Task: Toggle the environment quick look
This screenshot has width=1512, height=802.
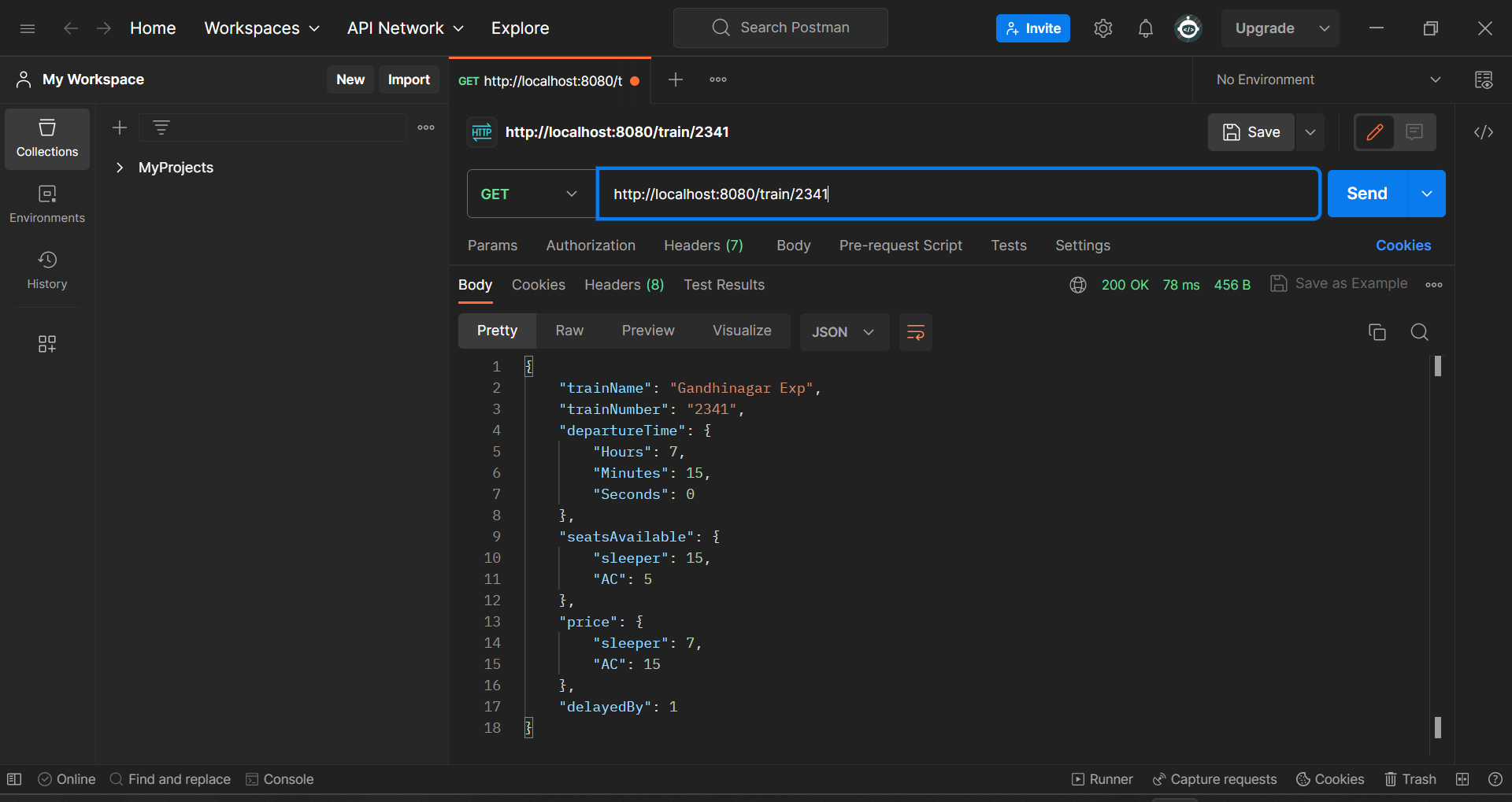Action: coord(1484,79)
